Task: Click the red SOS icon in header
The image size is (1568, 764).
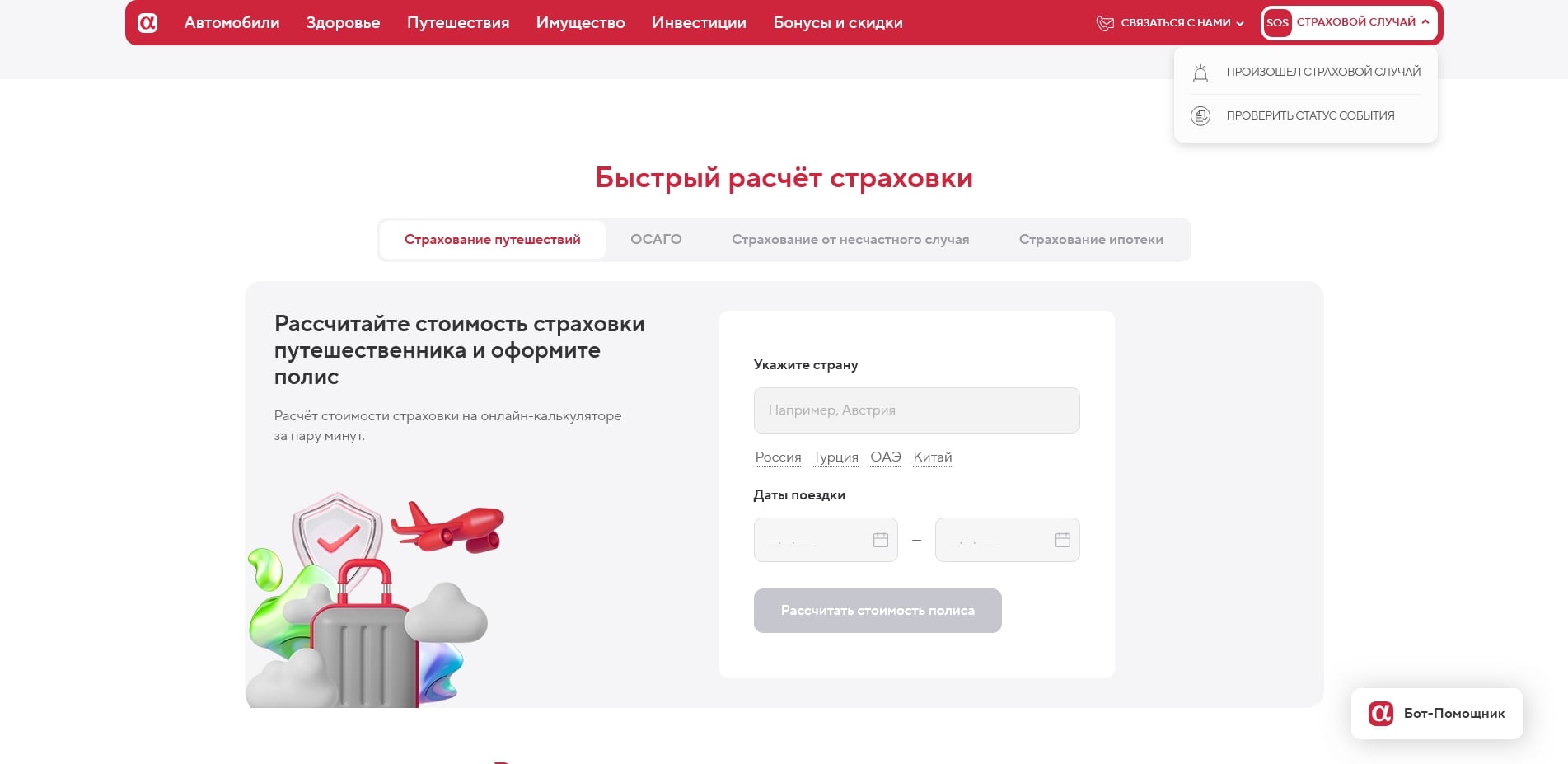Action: [1278, 22]
